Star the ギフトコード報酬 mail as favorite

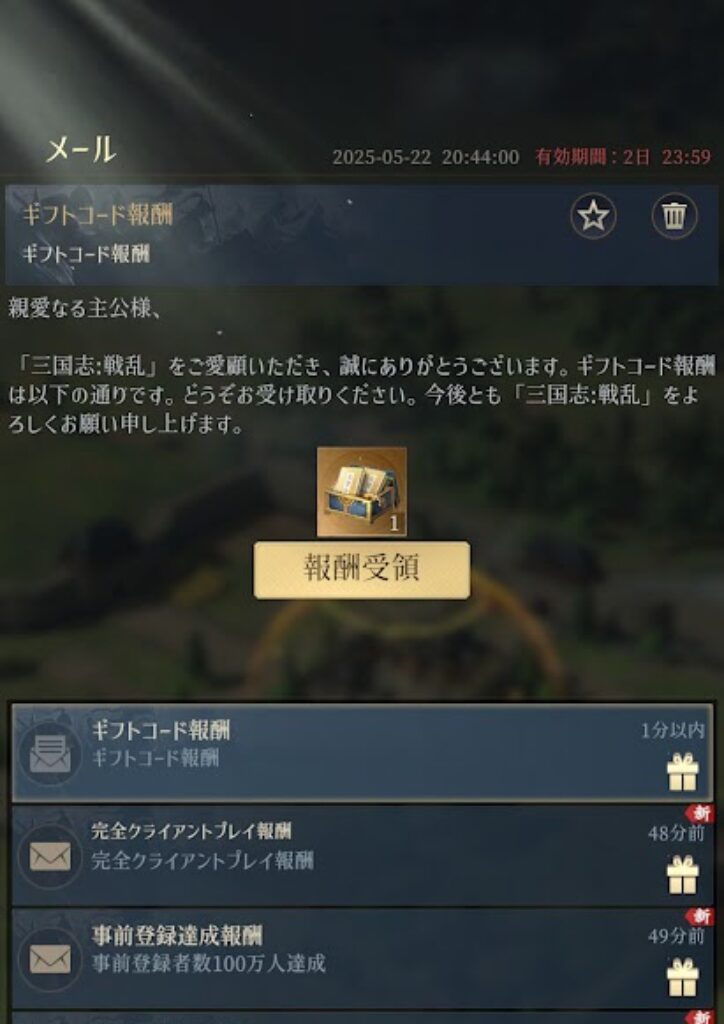coord(593,216)
